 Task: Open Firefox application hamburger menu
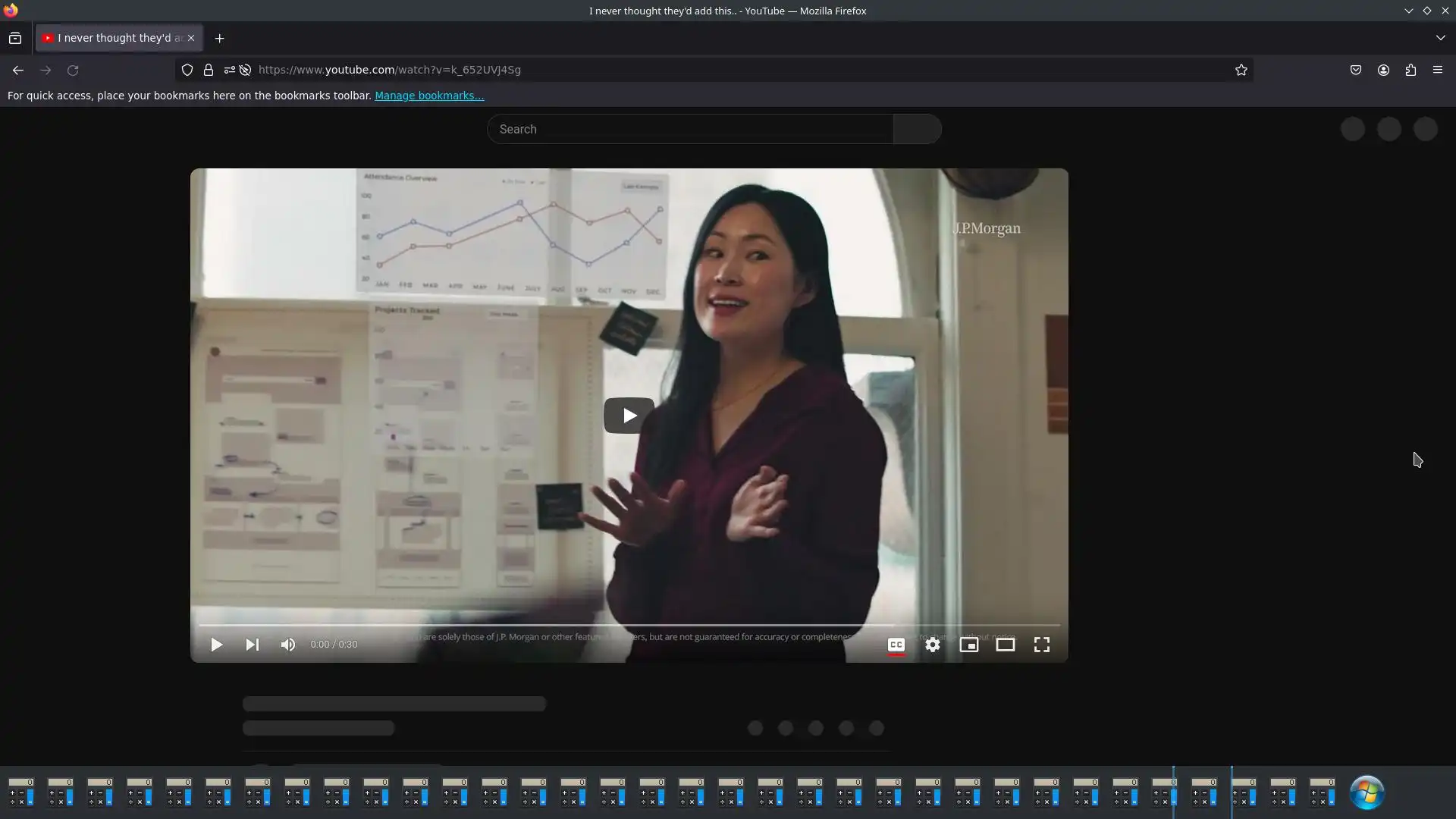pos(1437,70)
